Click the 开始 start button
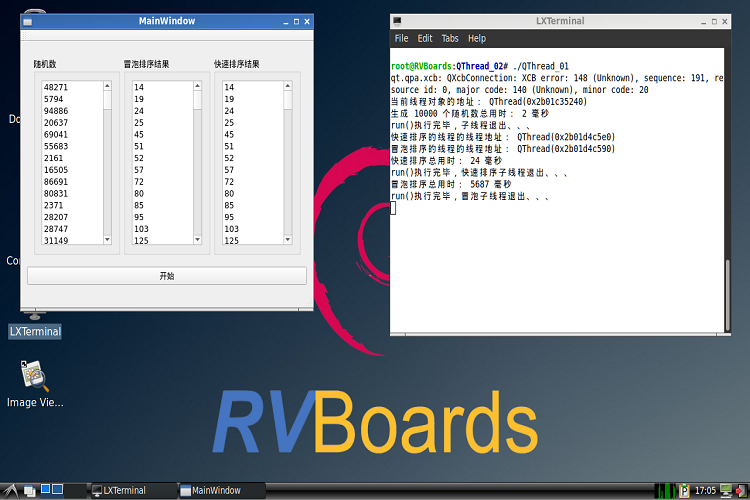Image resolution: width=750 pixels, height=500 pixels. click(166, 276)
